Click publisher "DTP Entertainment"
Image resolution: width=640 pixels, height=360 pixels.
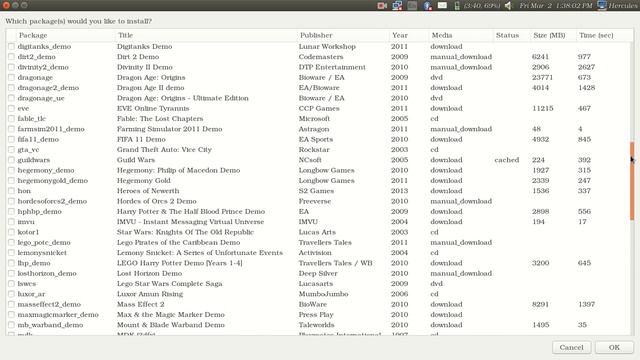pyautogui.click(x=332, y=67)
